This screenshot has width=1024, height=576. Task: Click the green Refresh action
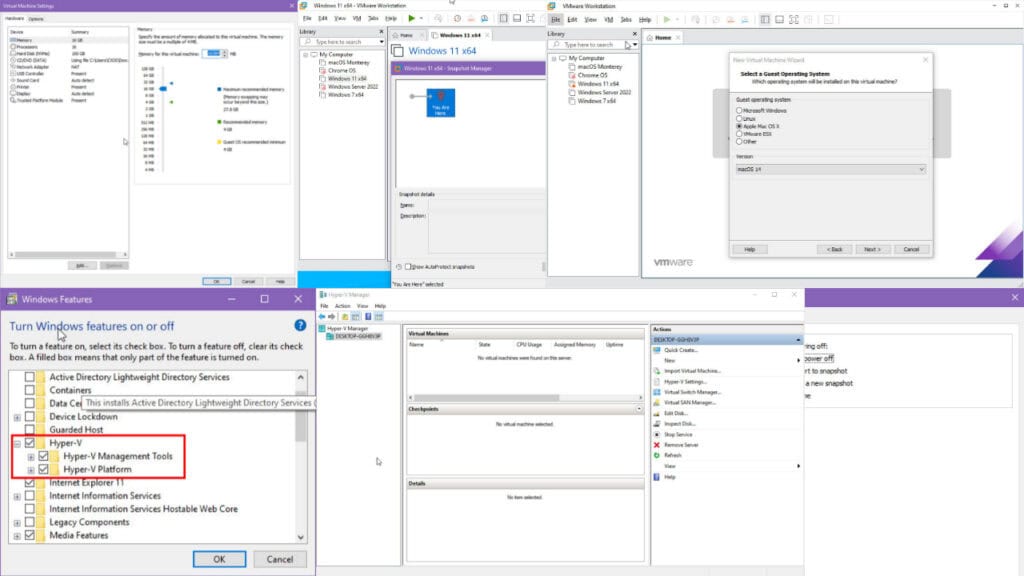coord(672,456)
